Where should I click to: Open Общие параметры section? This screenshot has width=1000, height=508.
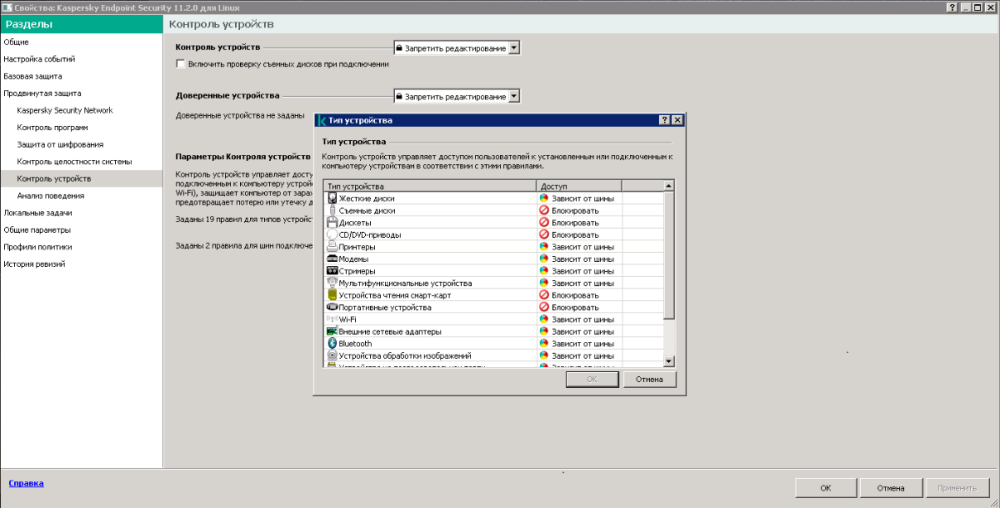(x=37, y=230)
